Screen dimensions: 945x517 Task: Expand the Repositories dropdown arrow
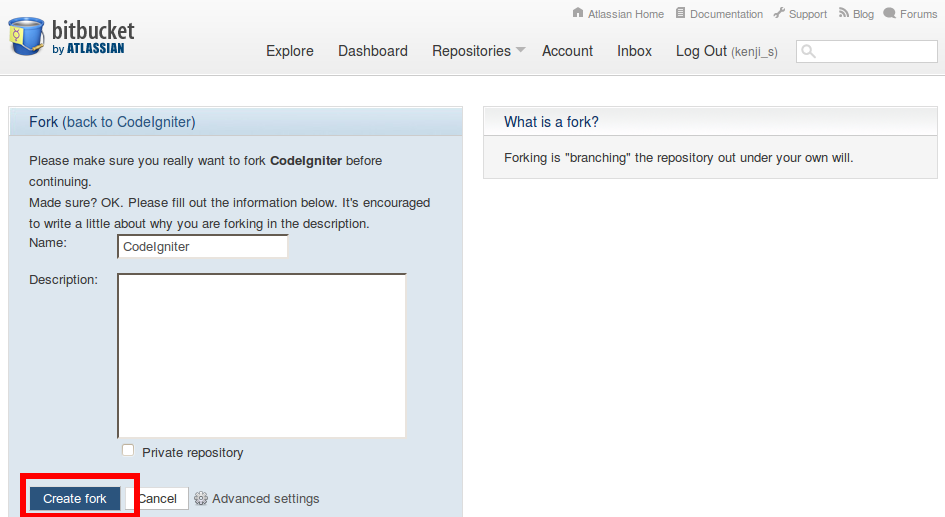521,49
